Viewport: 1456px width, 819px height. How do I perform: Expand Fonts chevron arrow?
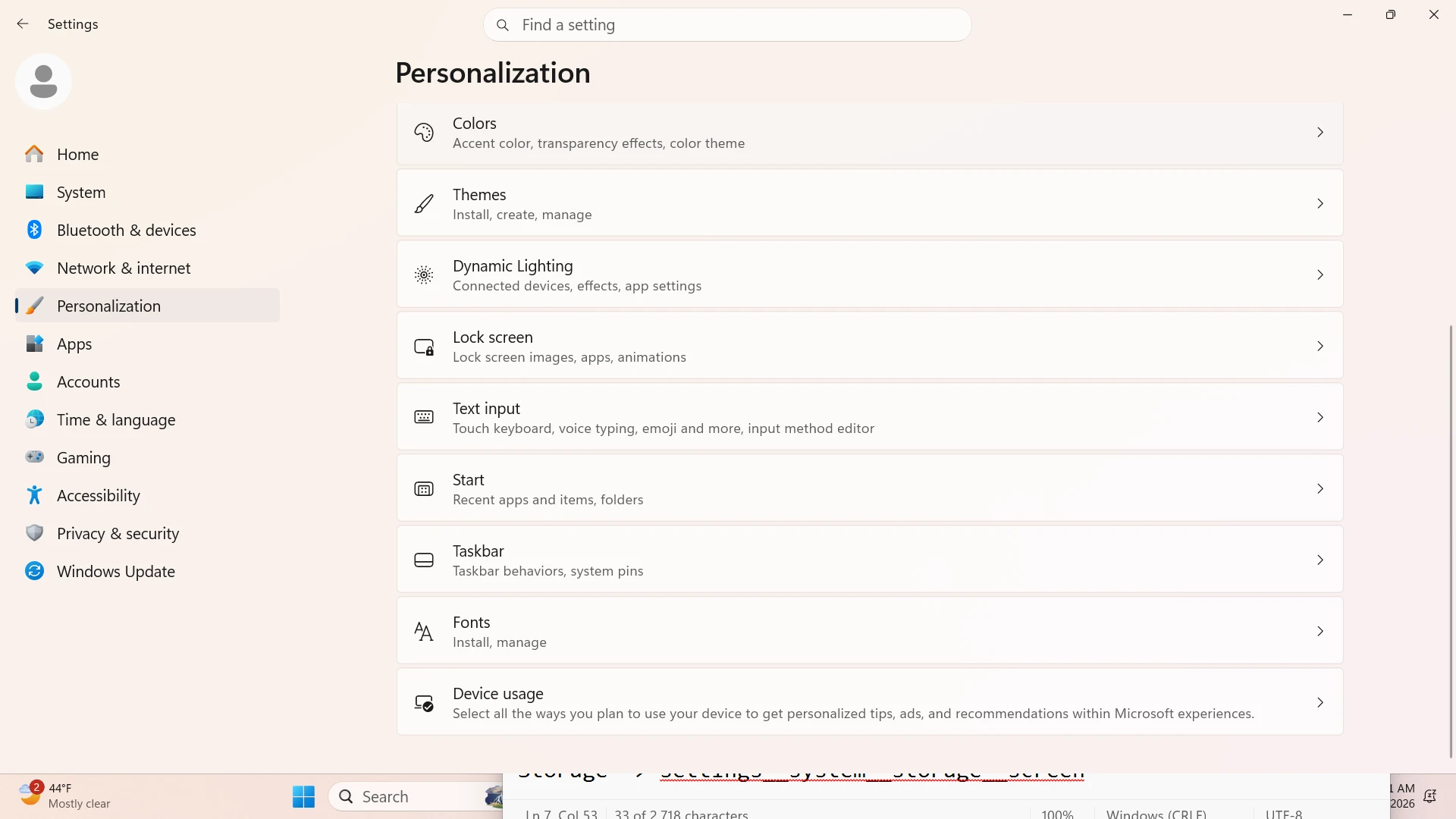point(1320,632)
